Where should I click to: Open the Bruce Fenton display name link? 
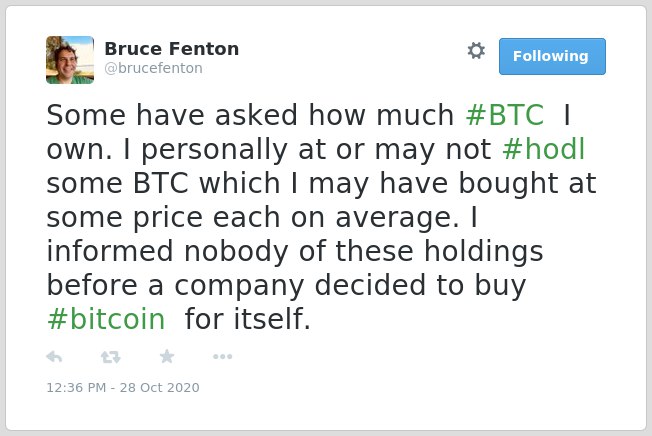172,49
